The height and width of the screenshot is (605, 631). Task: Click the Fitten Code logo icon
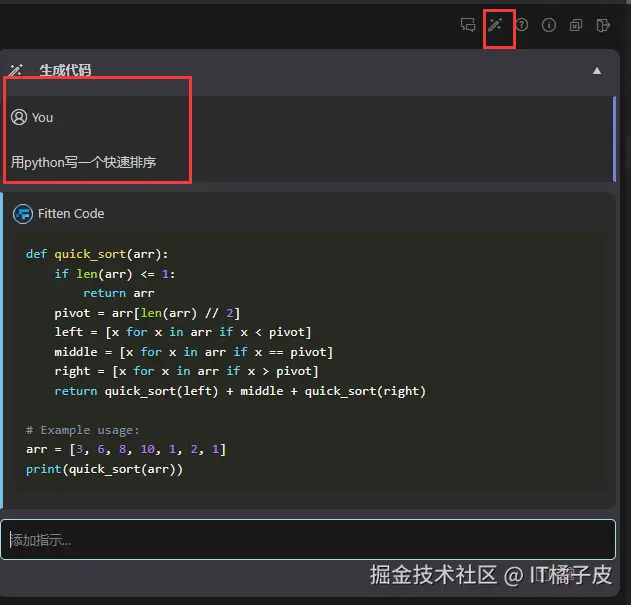click(23, 214)
